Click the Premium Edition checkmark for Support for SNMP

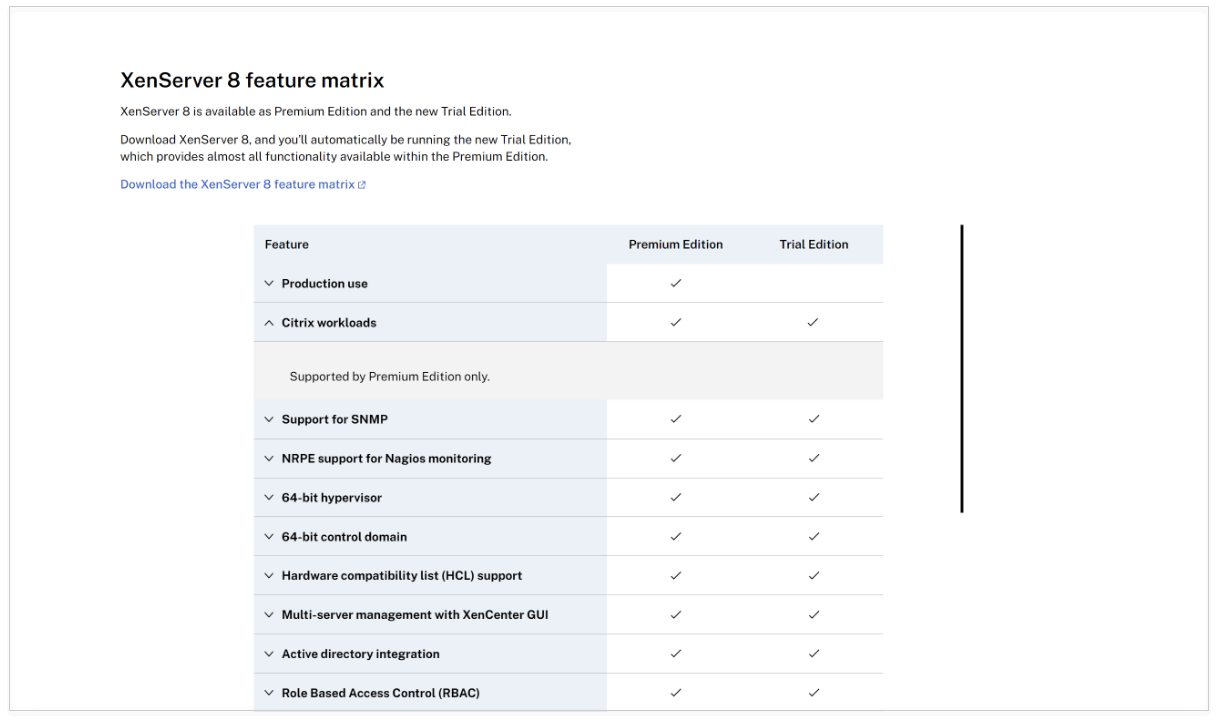tap(676, 419)
